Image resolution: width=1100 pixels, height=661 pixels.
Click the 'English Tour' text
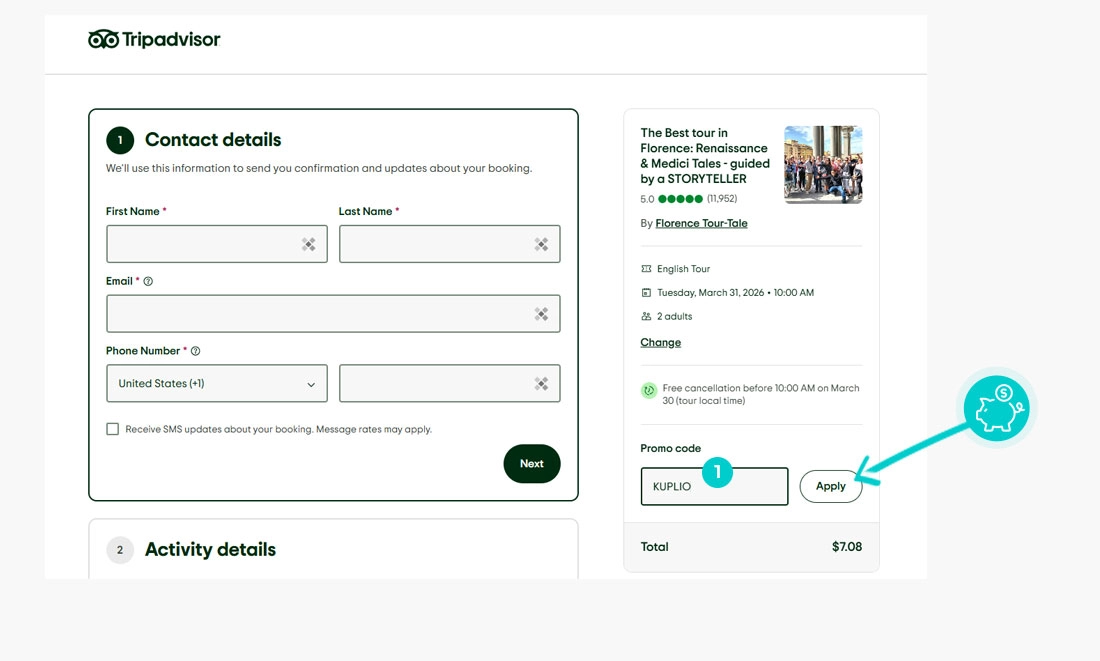pos(683,269)
